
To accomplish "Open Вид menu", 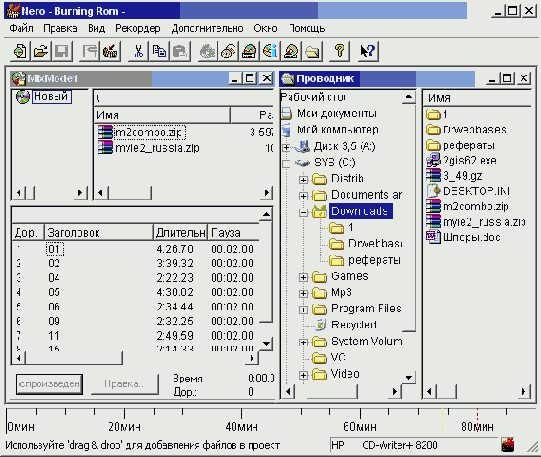I will click(x=96, y=28).
